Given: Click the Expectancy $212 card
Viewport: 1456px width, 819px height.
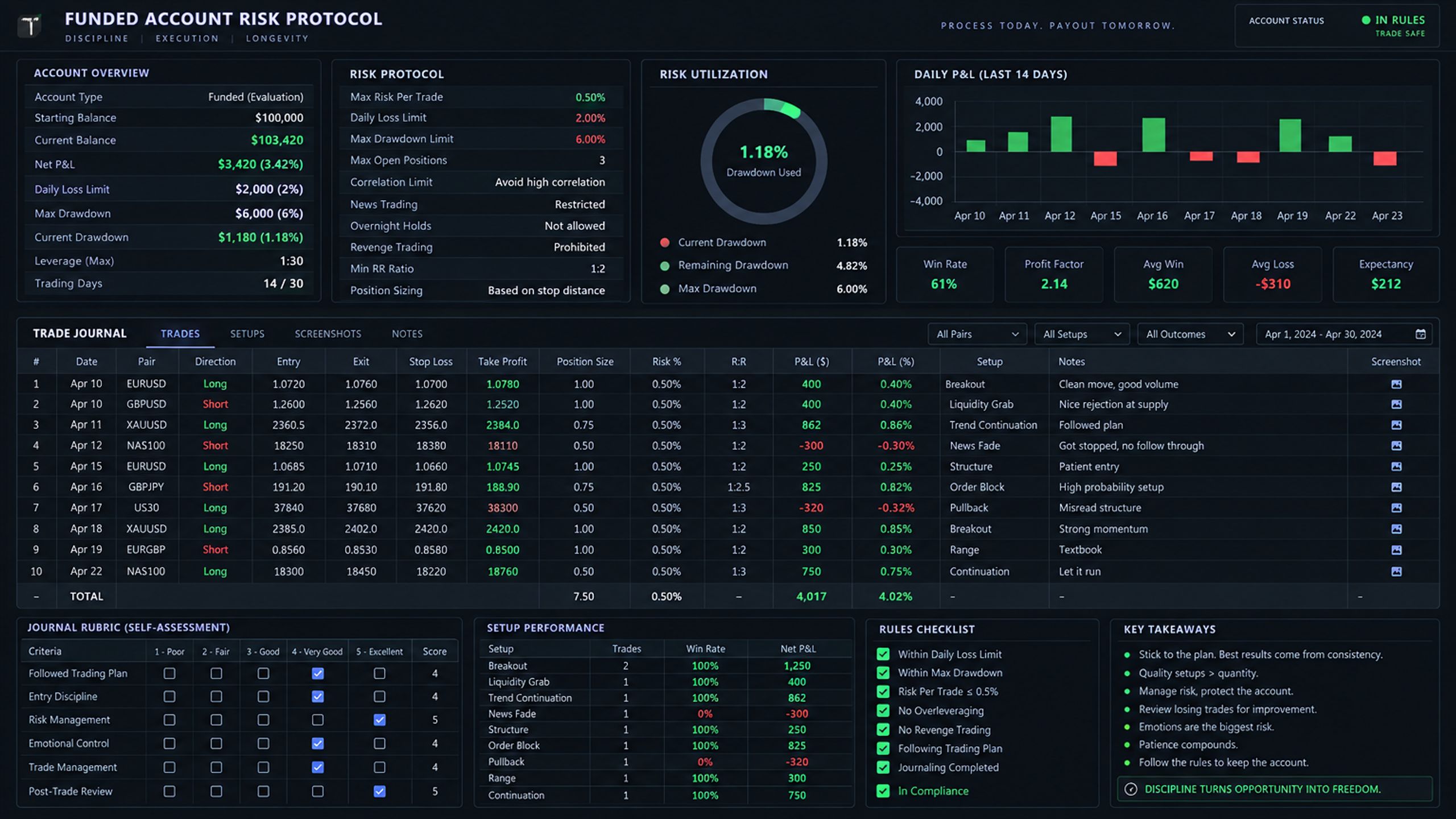Looking at the screenshot, I should coord(1386,275).
